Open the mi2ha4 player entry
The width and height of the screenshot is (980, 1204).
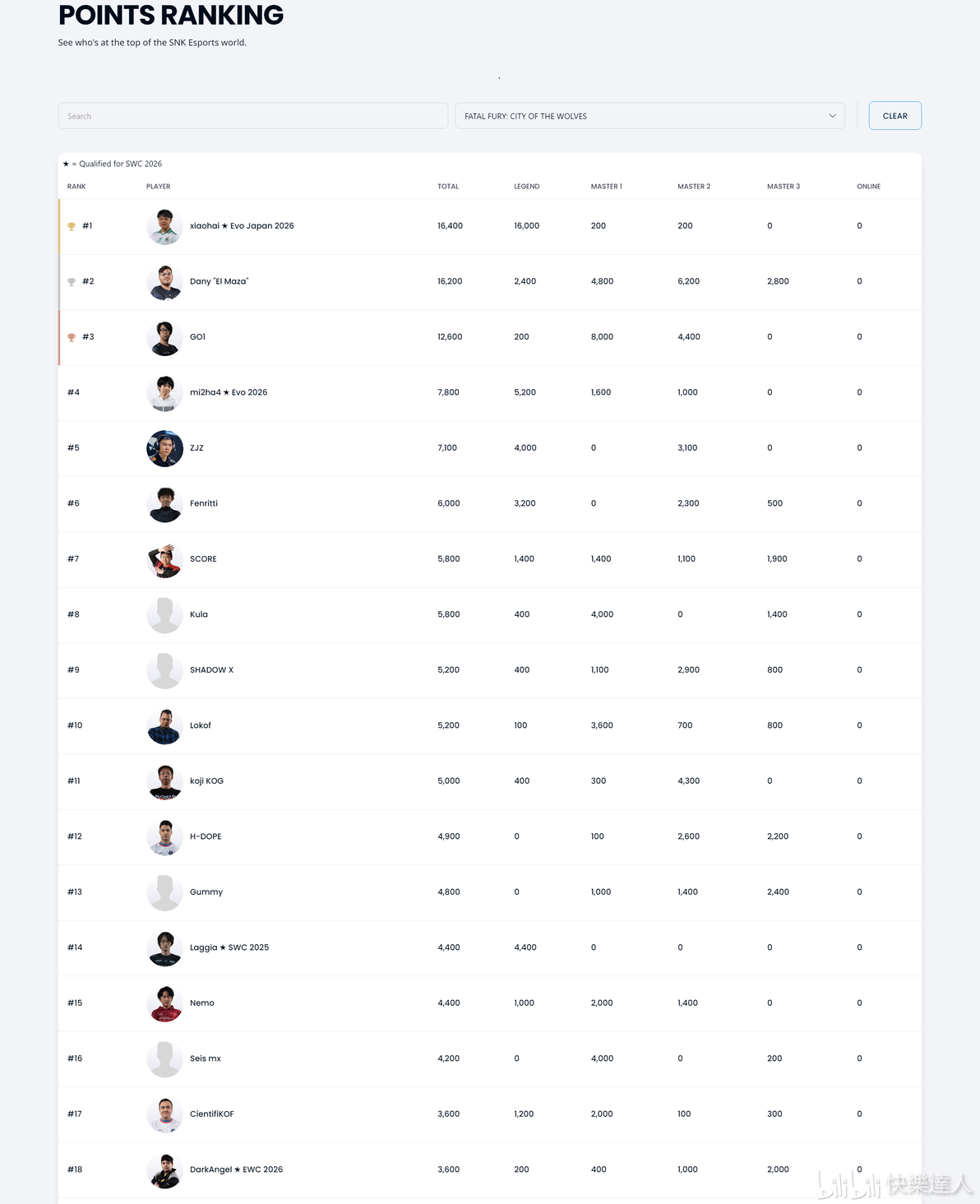tap(229, 392)
